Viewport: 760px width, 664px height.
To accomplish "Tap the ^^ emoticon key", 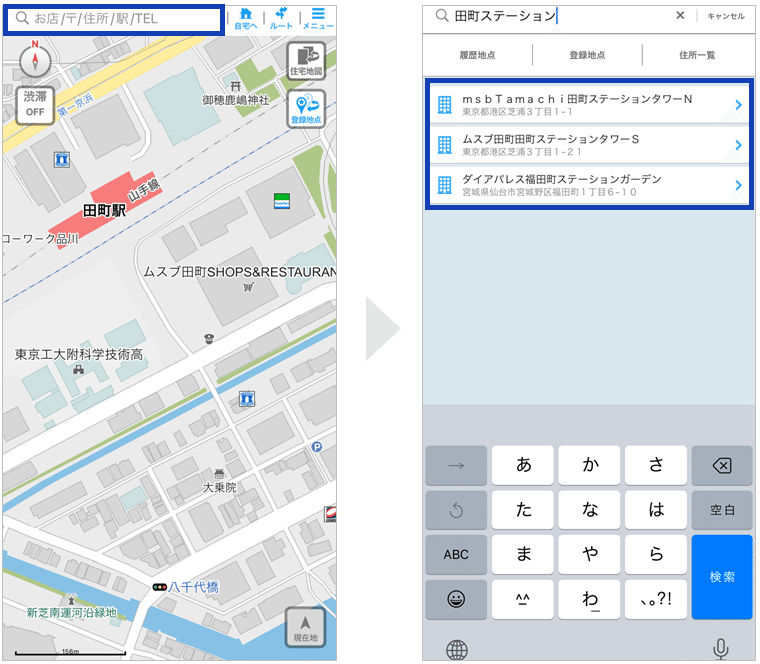I will 522,600.
